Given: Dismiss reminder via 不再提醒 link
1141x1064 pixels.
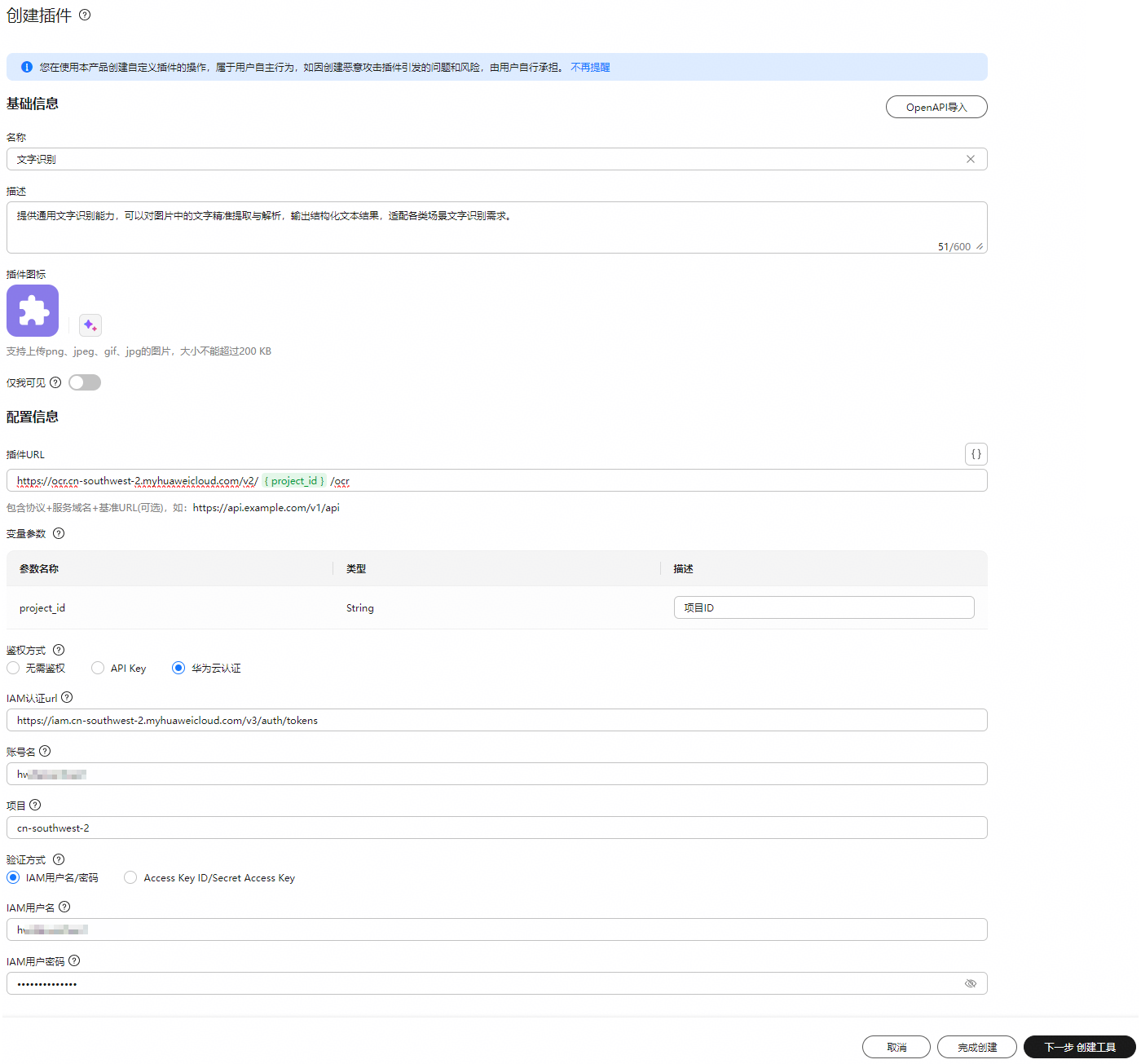Looking at the screenshot, I should 590,67.
